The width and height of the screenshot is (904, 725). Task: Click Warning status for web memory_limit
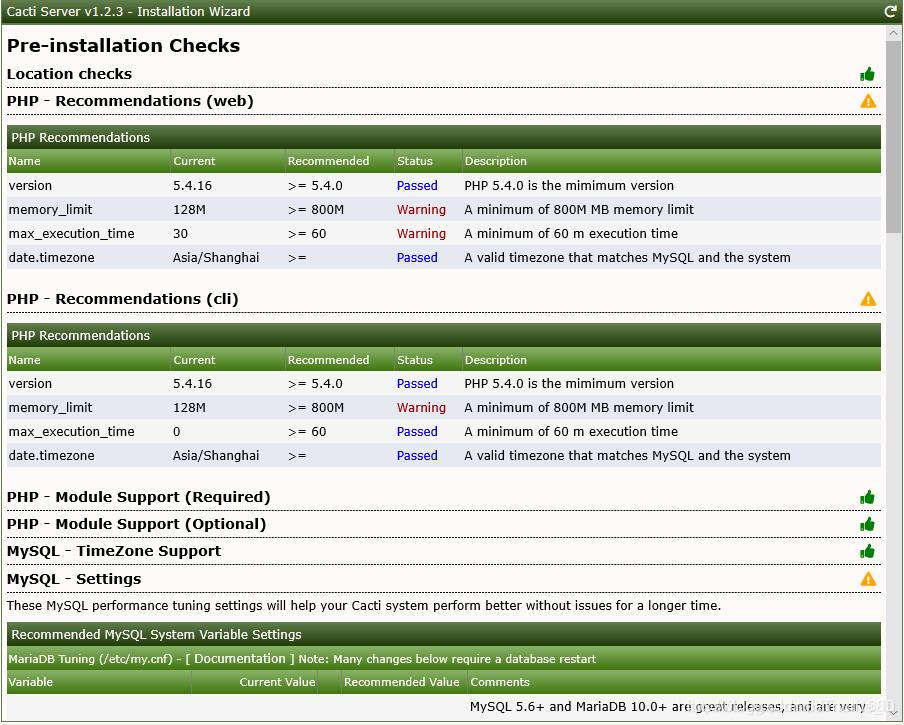421,210
